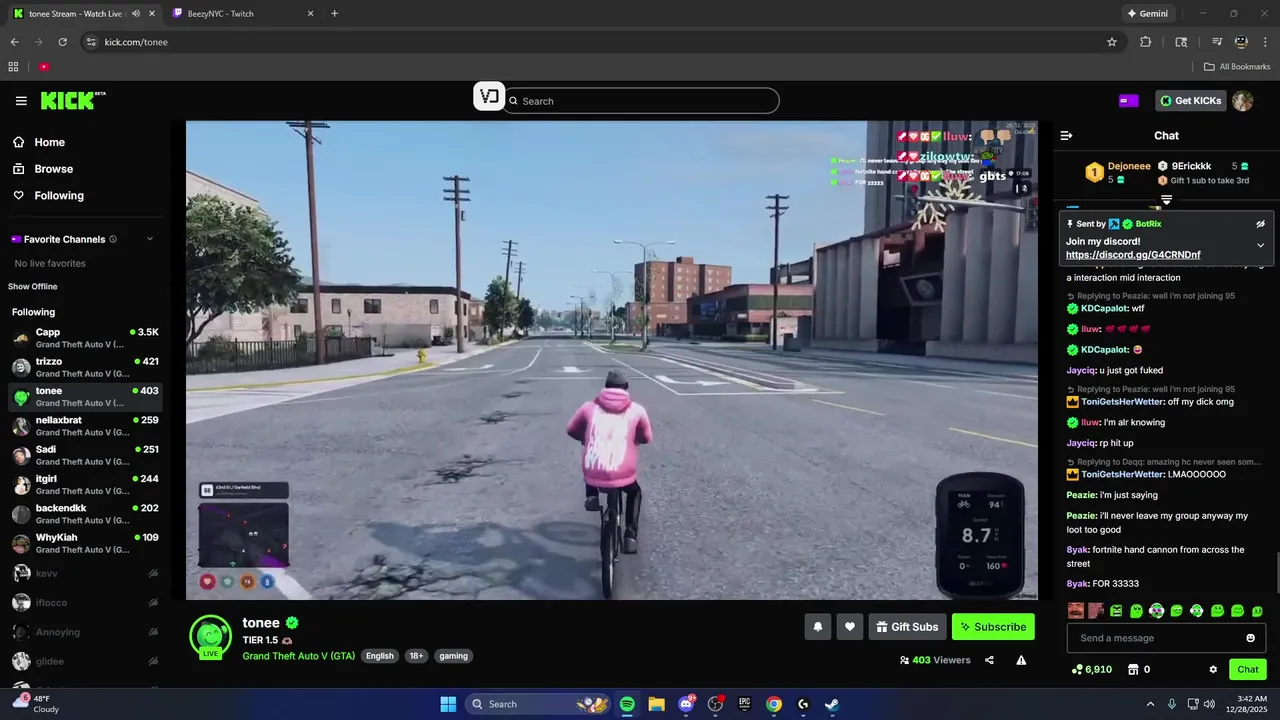The height and width of the screenshot is (720, 1280).
Task: Switch to the BeezyNYC - Twitch tab
Action: click(x=243, y=14)
